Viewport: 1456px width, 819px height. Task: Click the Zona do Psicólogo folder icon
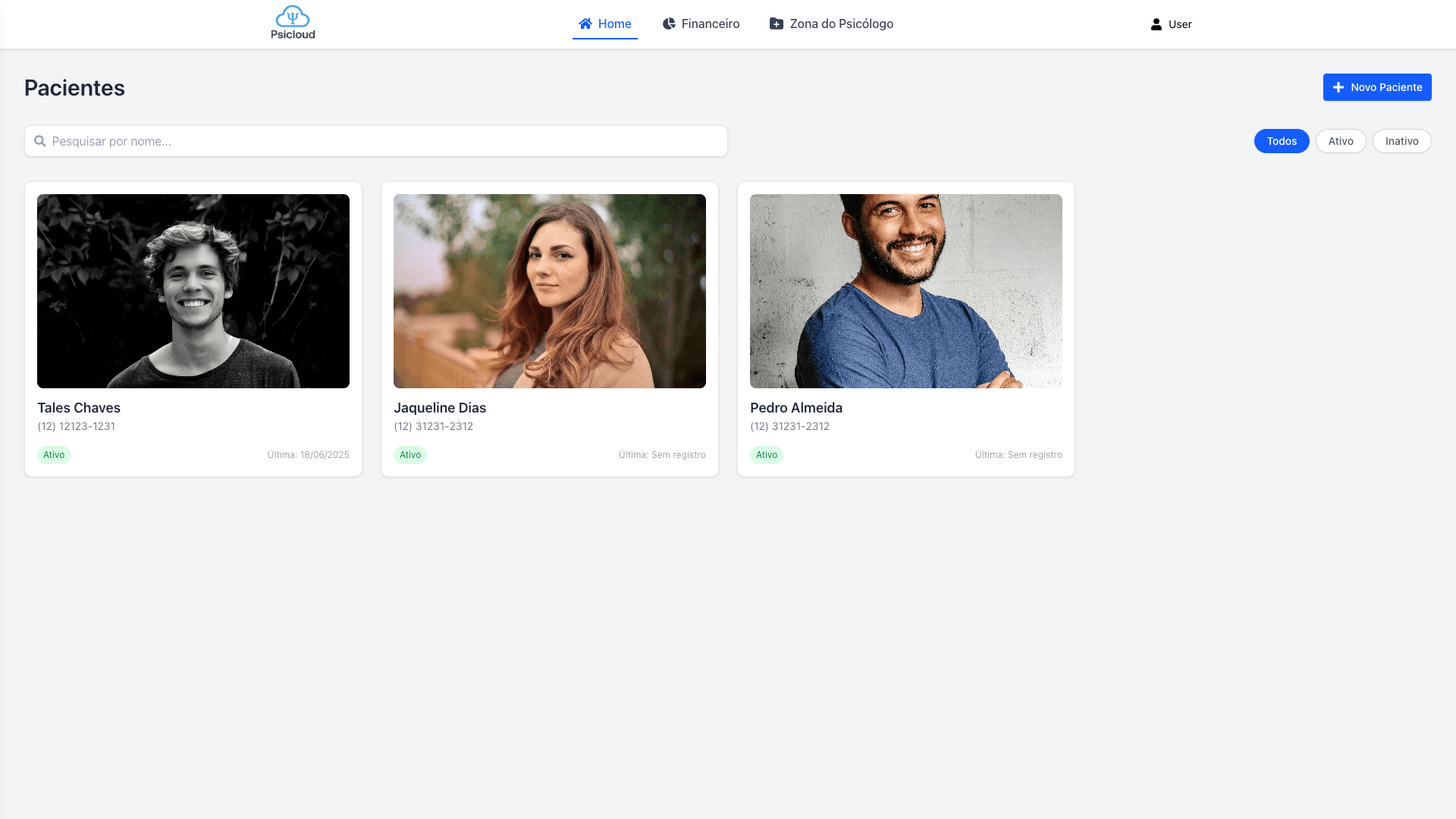(x=777, y=24)
